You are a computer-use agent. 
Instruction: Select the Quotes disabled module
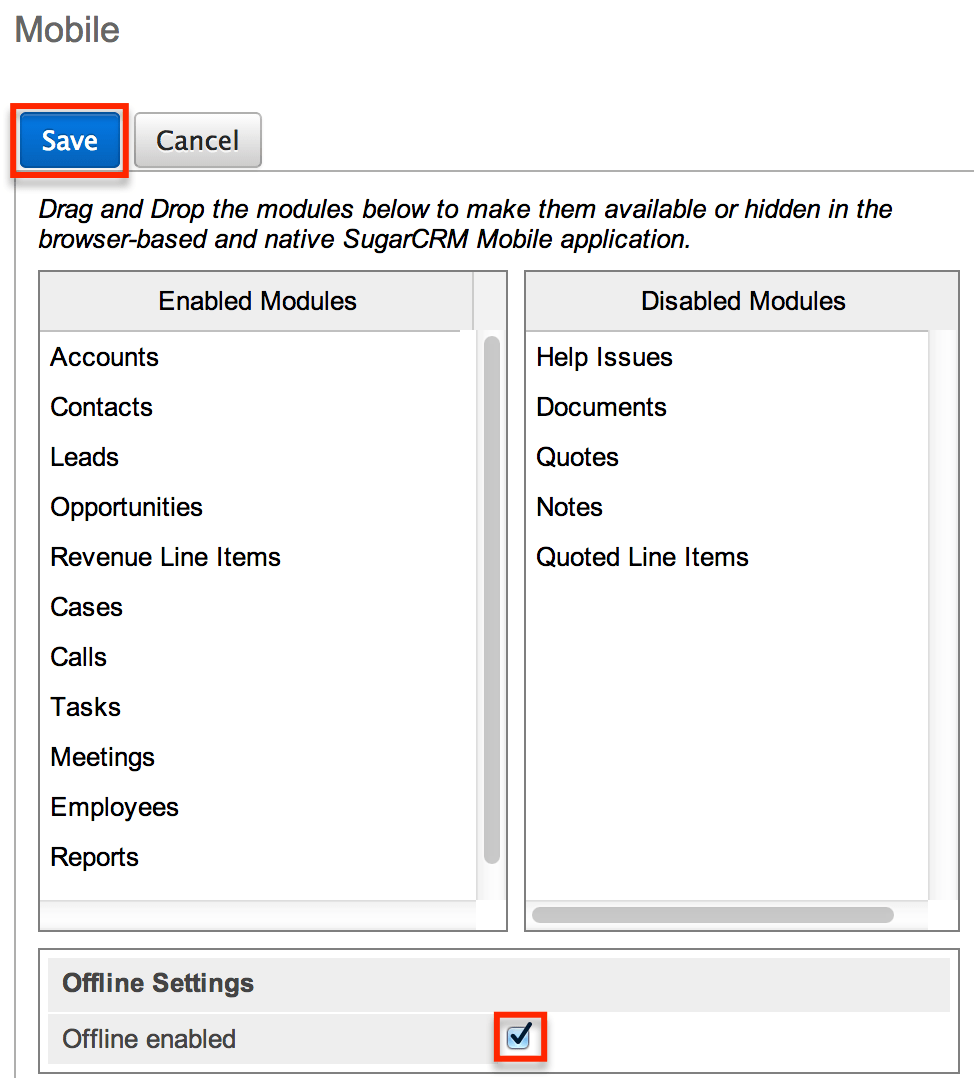point(578,457)
